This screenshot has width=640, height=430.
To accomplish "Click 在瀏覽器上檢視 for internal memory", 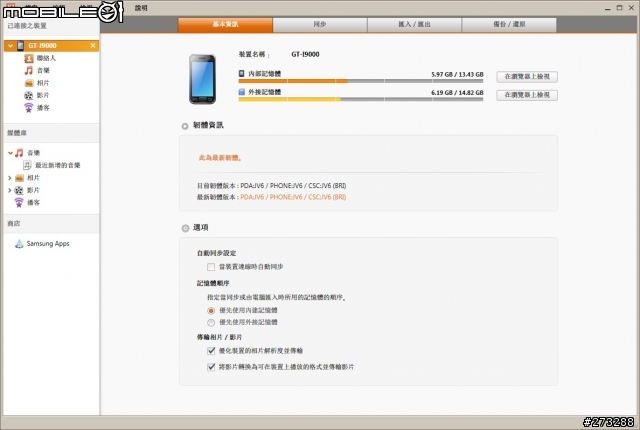I will pyautogui.click(x=527, y=77).
